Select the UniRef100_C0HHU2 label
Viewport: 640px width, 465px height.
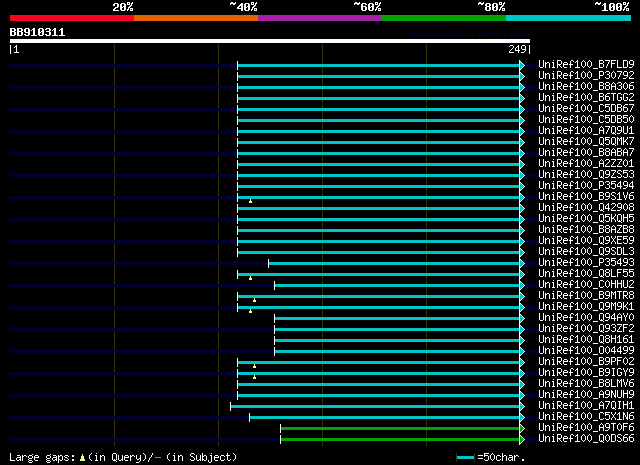pos(586,285)
